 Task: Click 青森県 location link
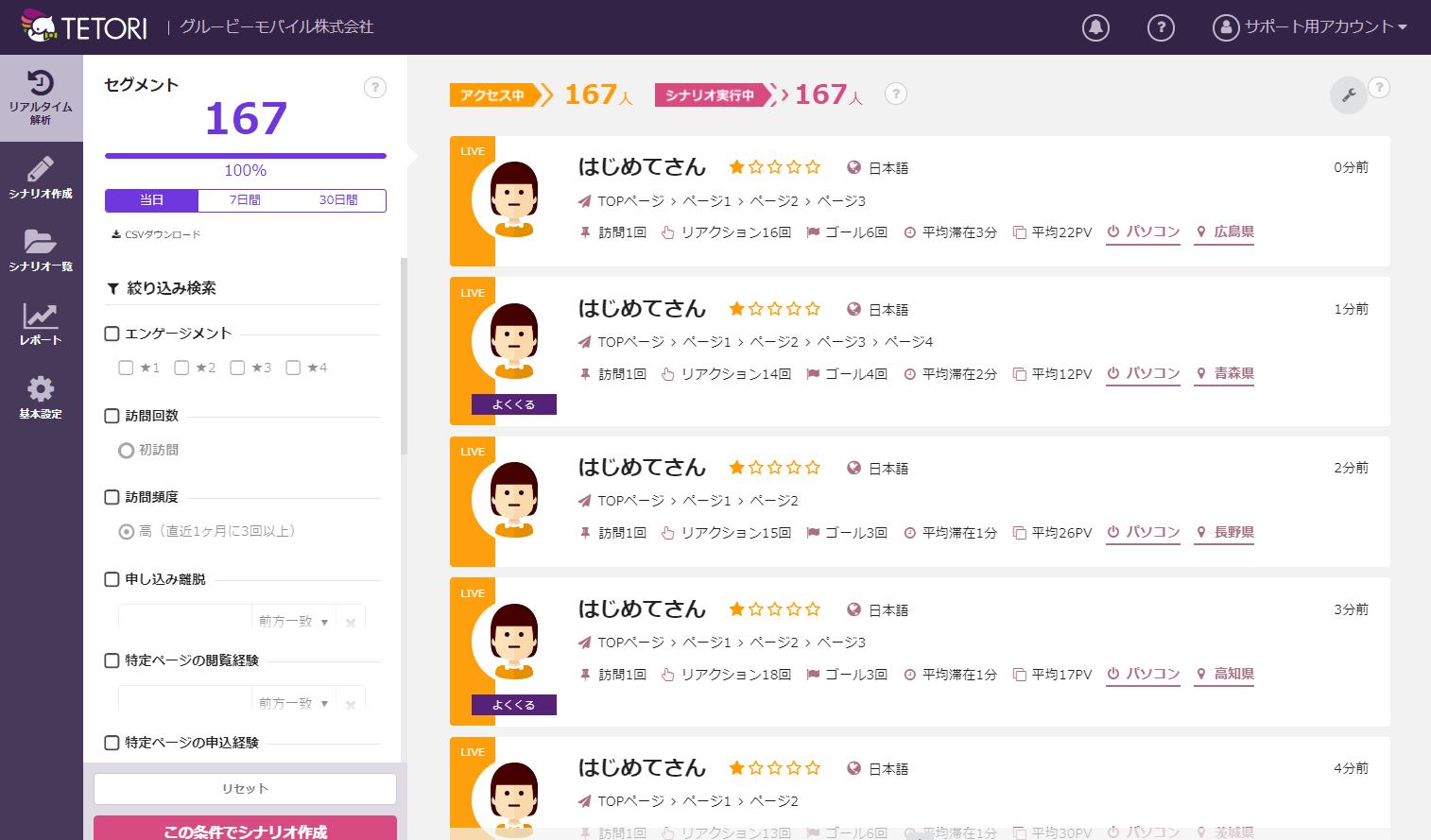[1225, 373]
